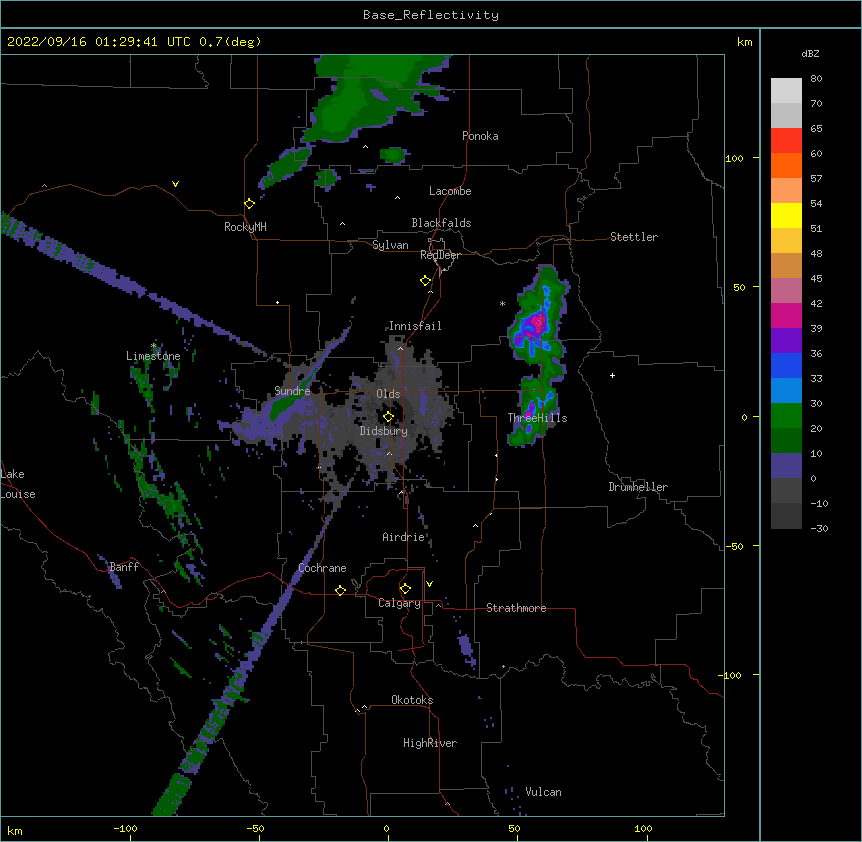Select the Innisfail city label

[x=415, y=326]
